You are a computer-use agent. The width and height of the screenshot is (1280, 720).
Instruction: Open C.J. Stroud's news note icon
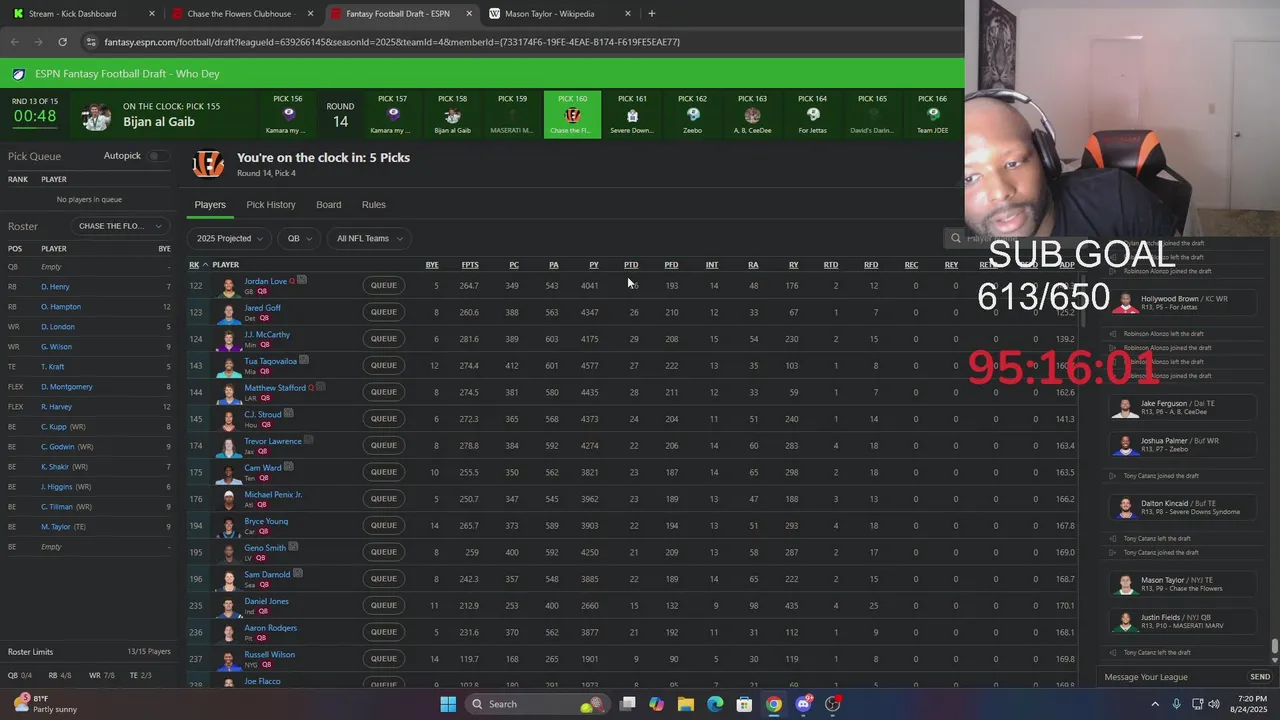pos(288,413)
